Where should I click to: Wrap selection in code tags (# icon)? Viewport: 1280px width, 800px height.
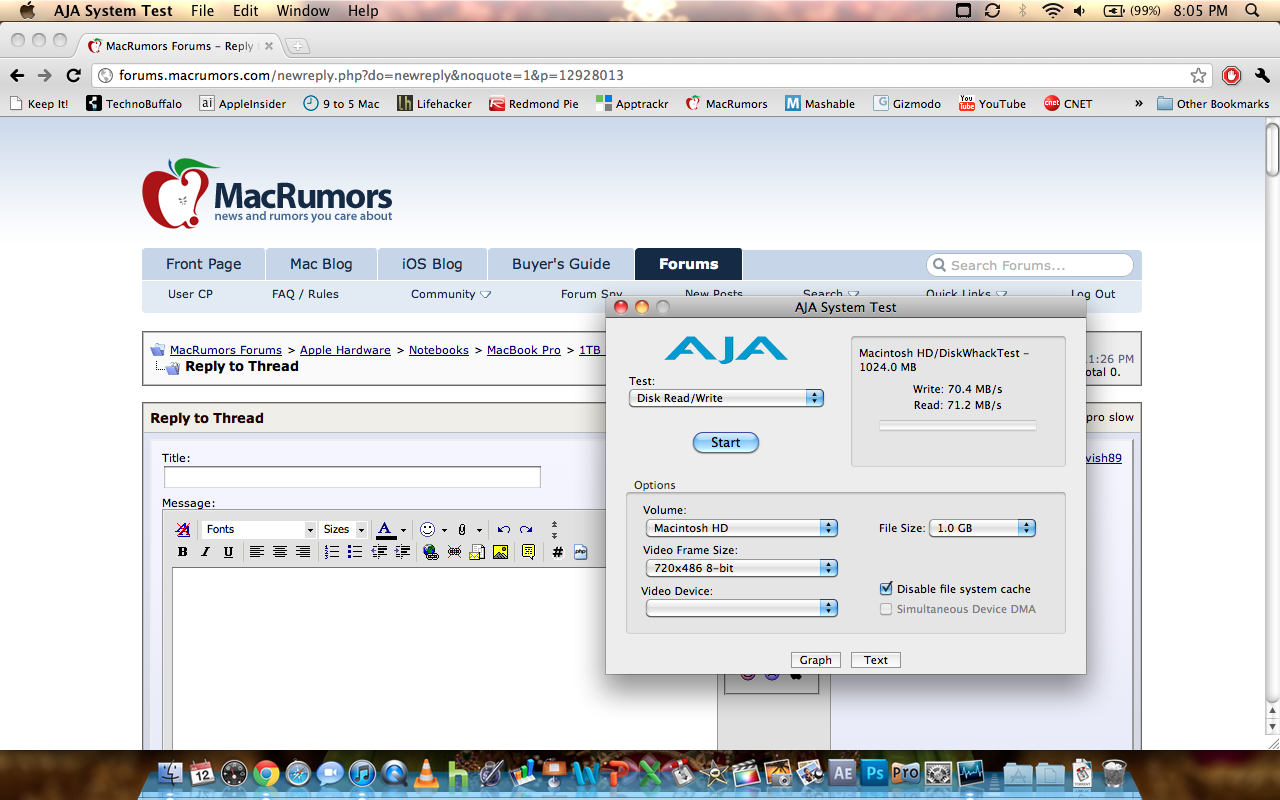[x=557, y=552]
